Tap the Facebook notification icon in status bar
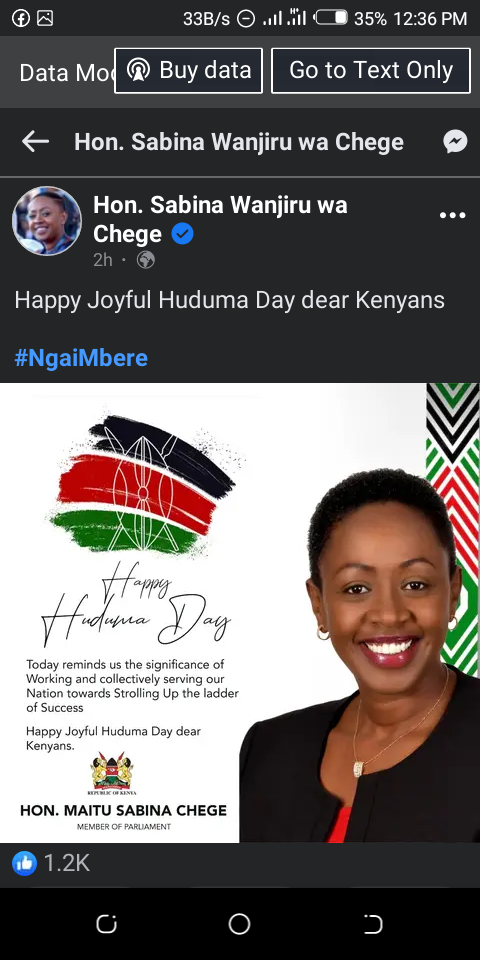The width and height of the screenshot is (480, 960). coord(21,18)
